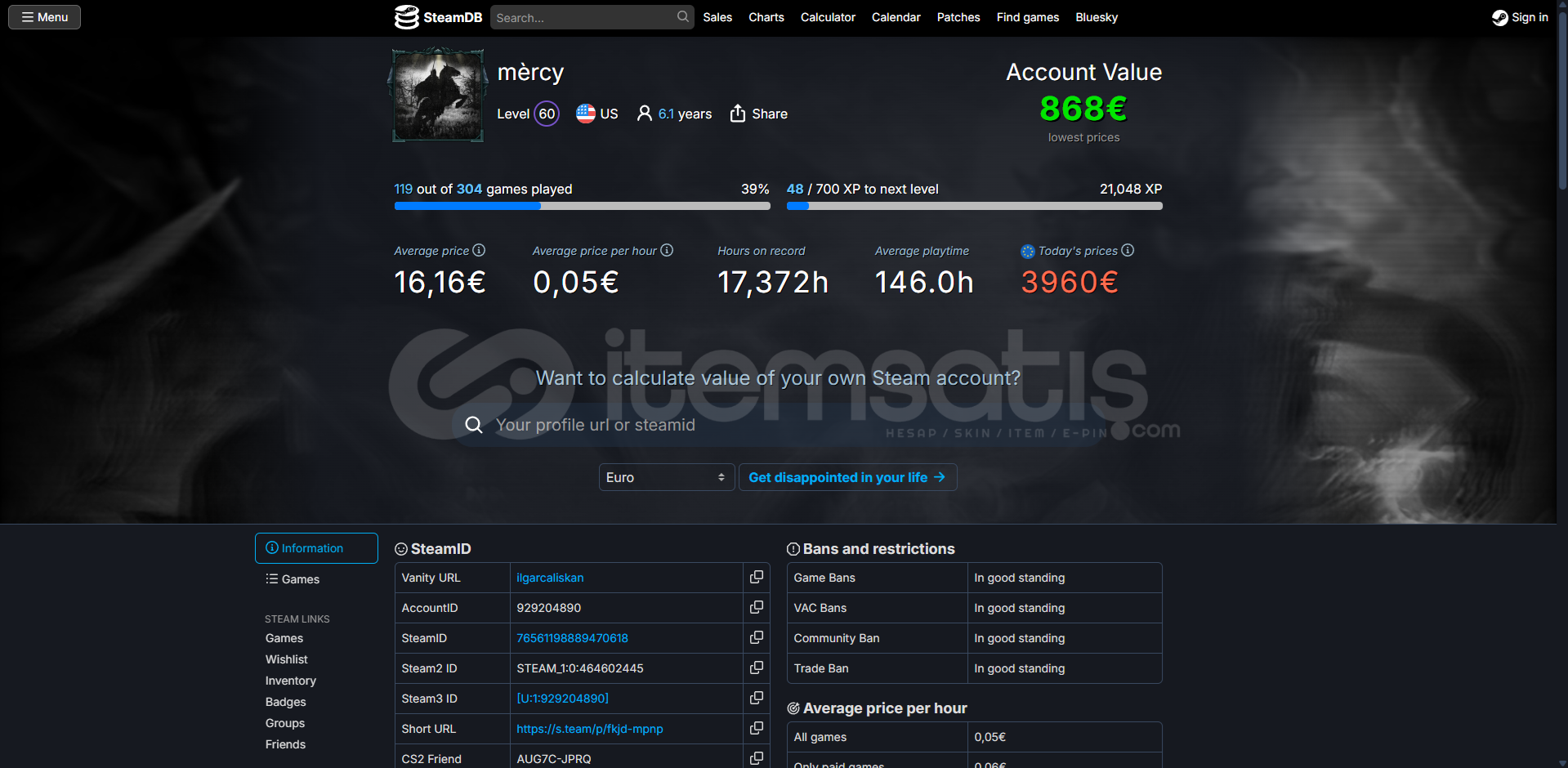This screenshot has width=1568, height=768.
Task: Click the XP to next level progress bar
Action: [974, 206]
